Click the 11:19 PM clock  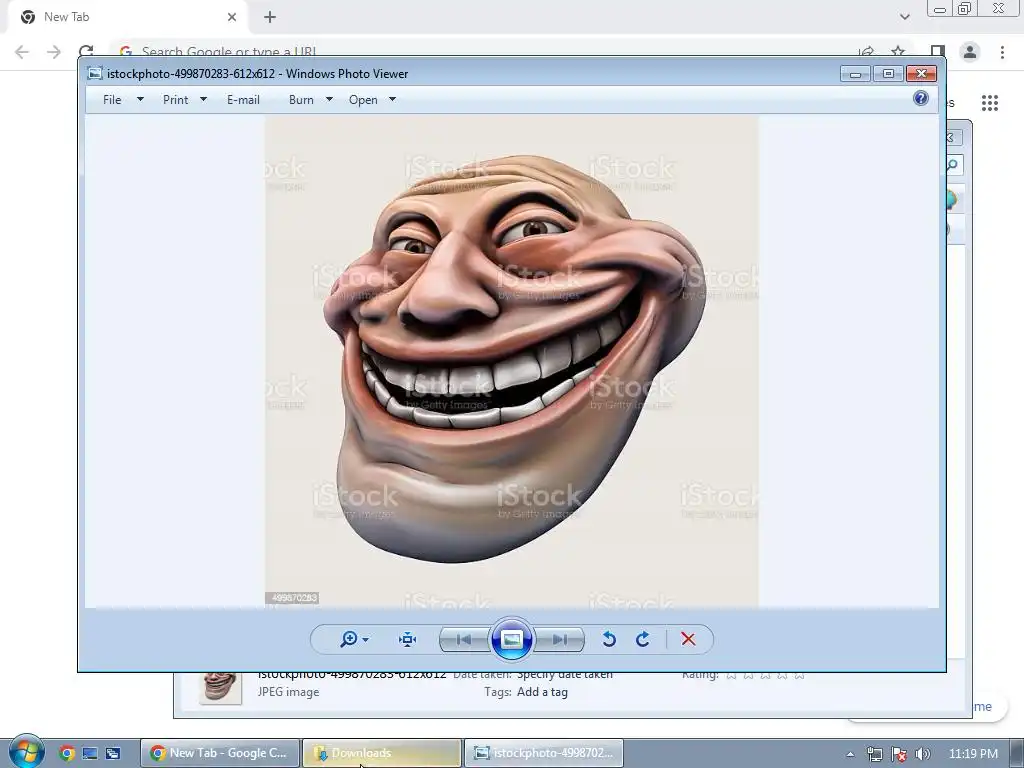coord(973,754)
